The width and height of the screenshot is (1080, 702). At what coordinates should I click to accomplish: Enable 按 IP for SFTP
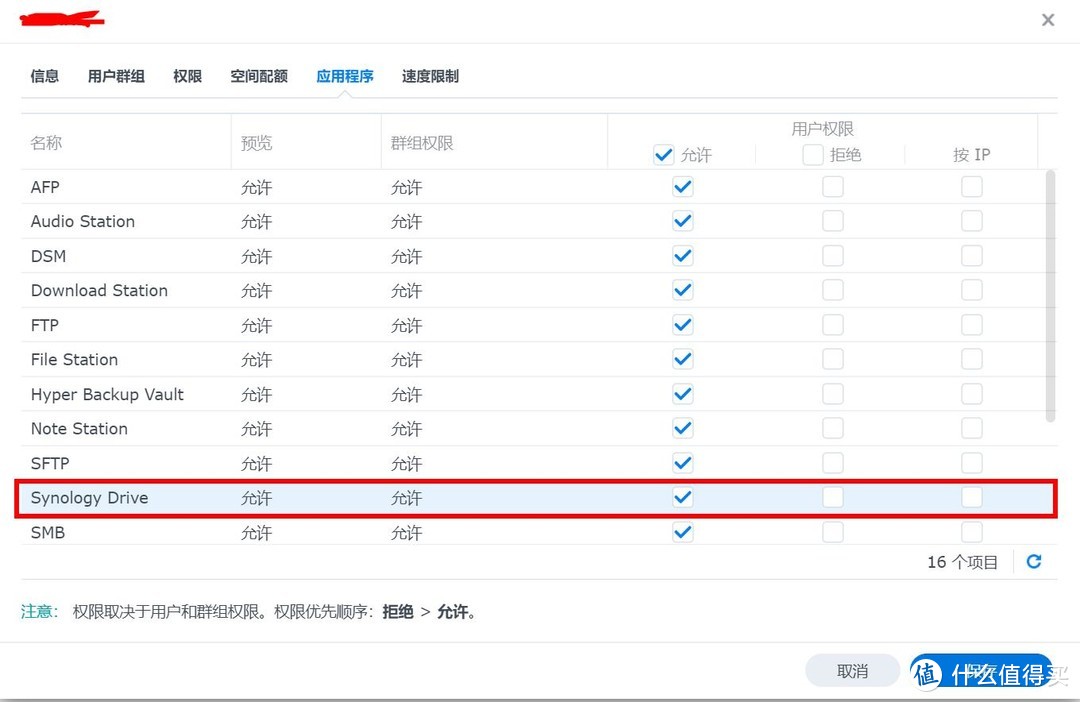972,463
